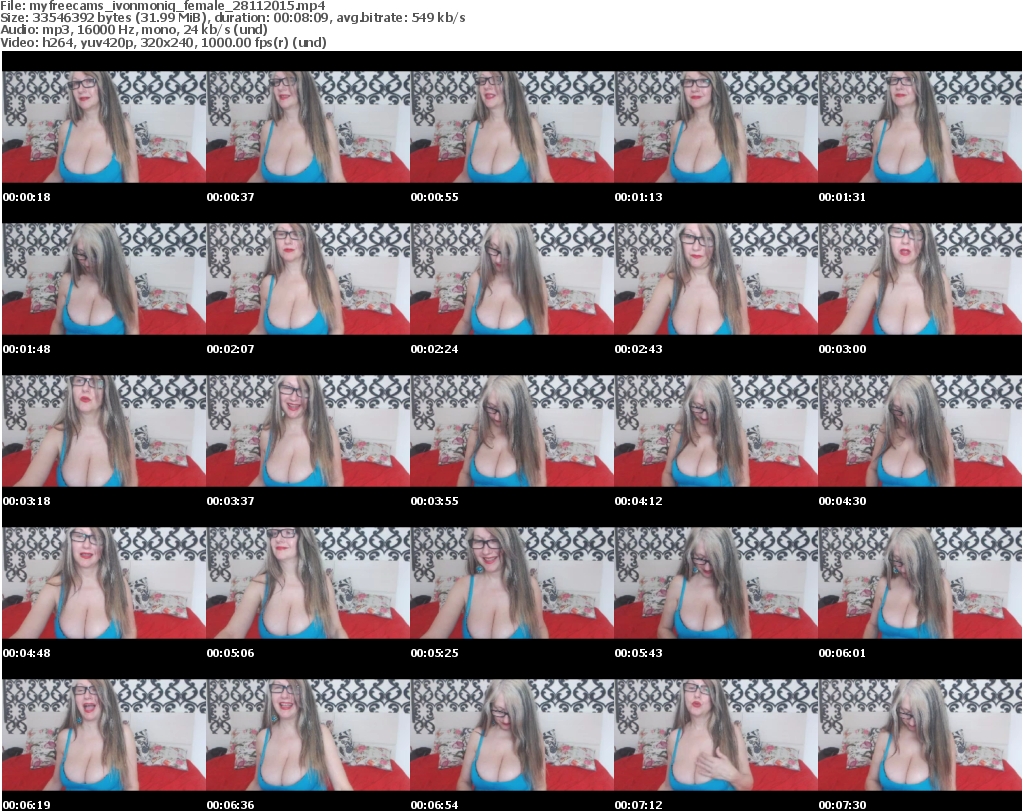
Task: Click the 00:06:19 timecode
Action: 27,805
